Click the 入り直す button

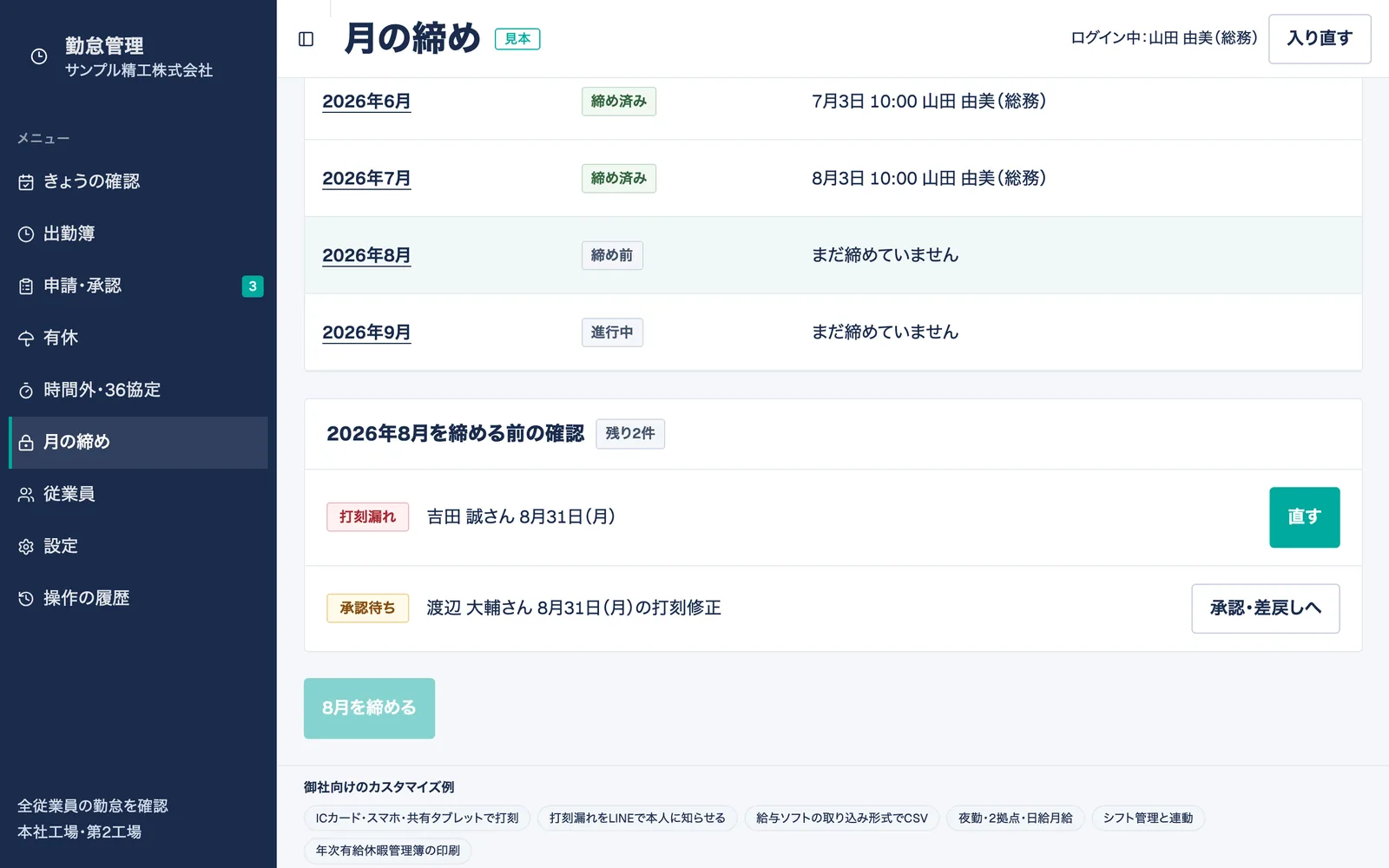[1320, 39]
